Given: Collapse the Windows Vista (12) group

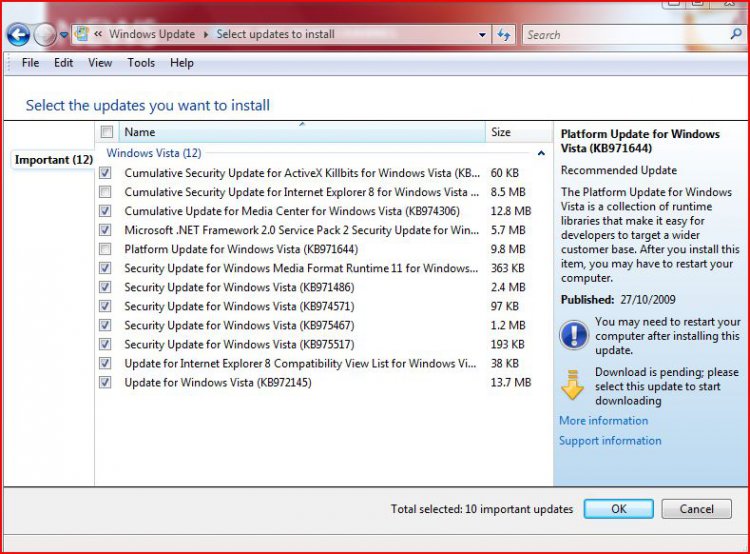Looking at the screenshot, I should [541, 154].
